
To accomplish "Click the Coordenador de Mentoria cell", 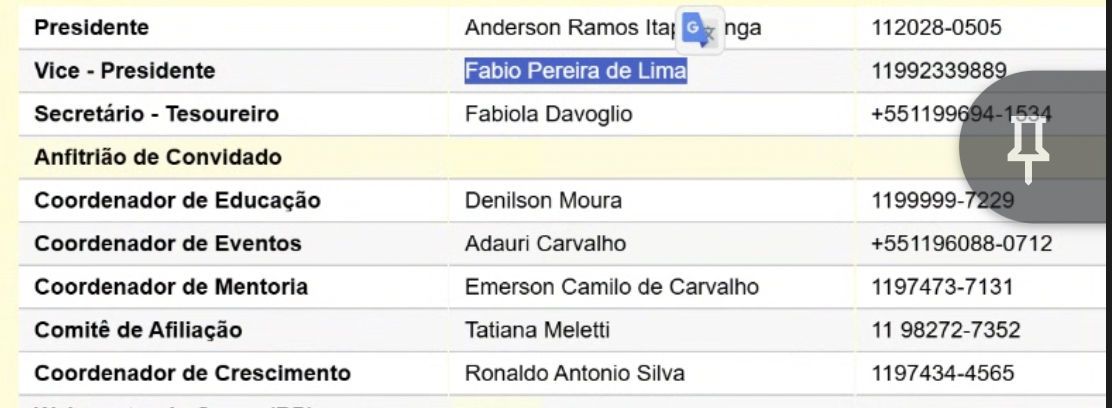I will click(171, 288).
